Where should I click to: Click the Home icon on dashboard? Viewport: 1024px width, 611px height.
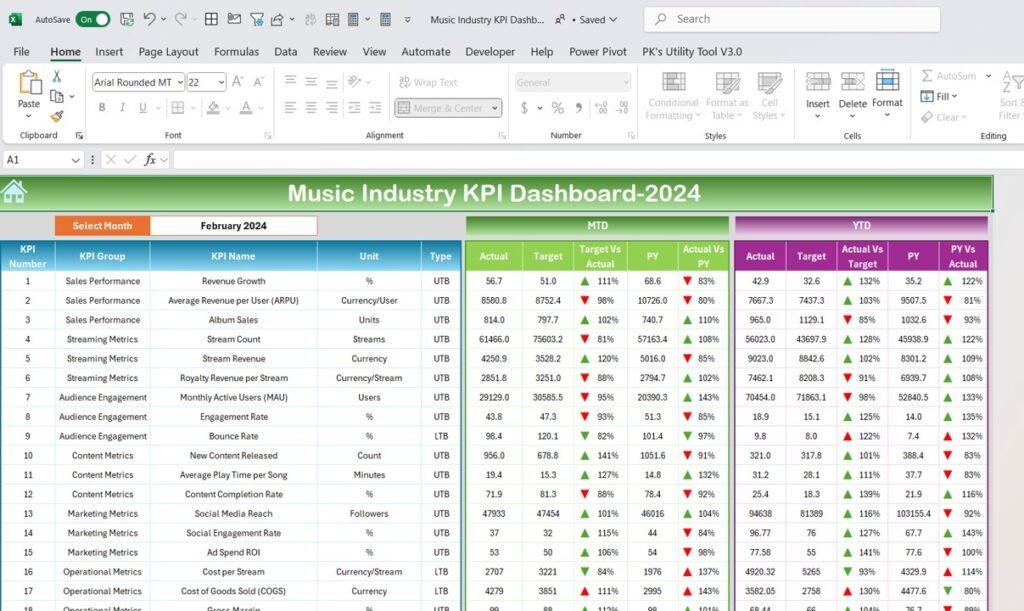click(14, 193)
